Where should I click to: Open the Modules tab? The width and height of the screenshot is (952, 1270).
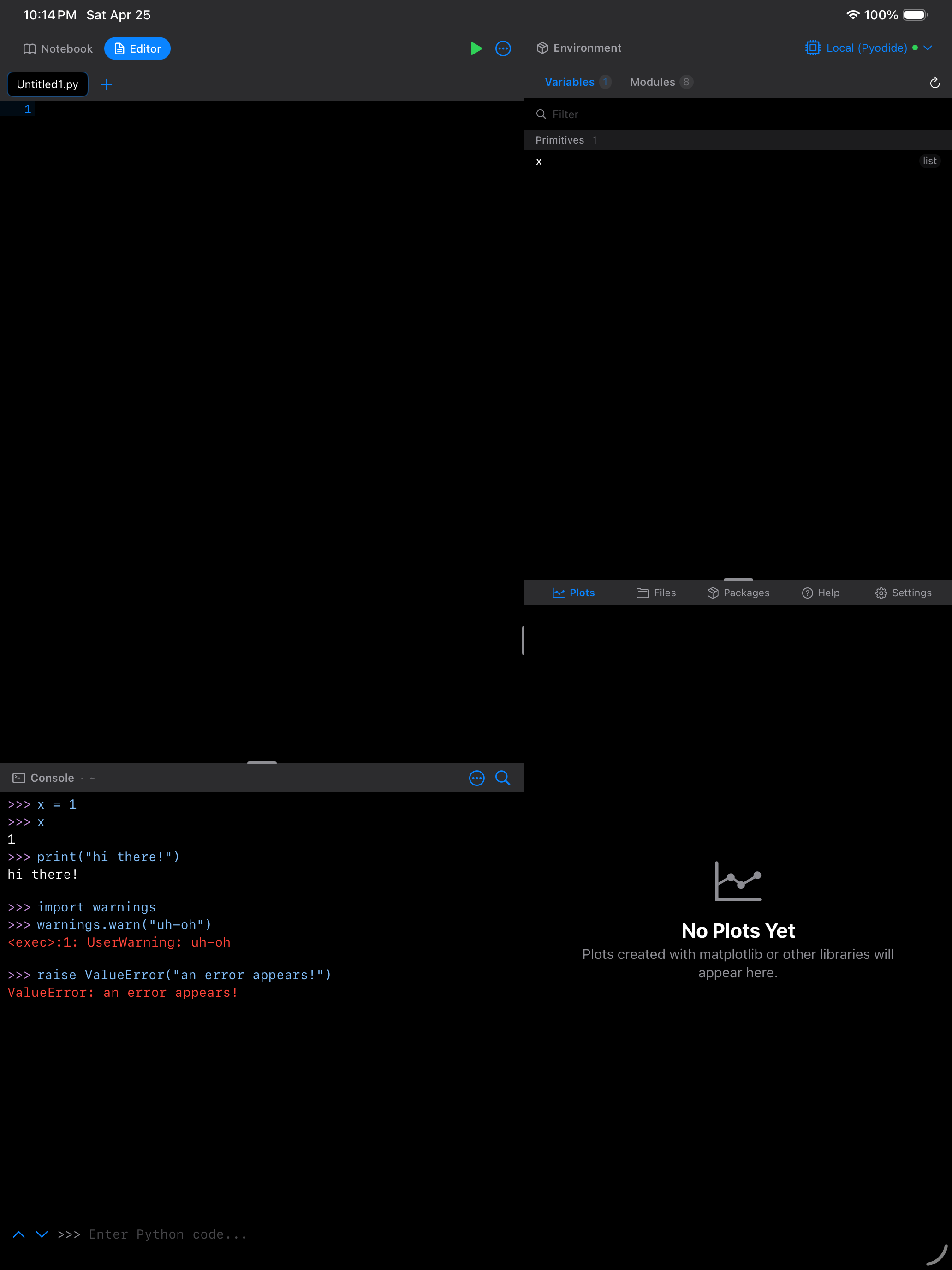tap(661, 82)
